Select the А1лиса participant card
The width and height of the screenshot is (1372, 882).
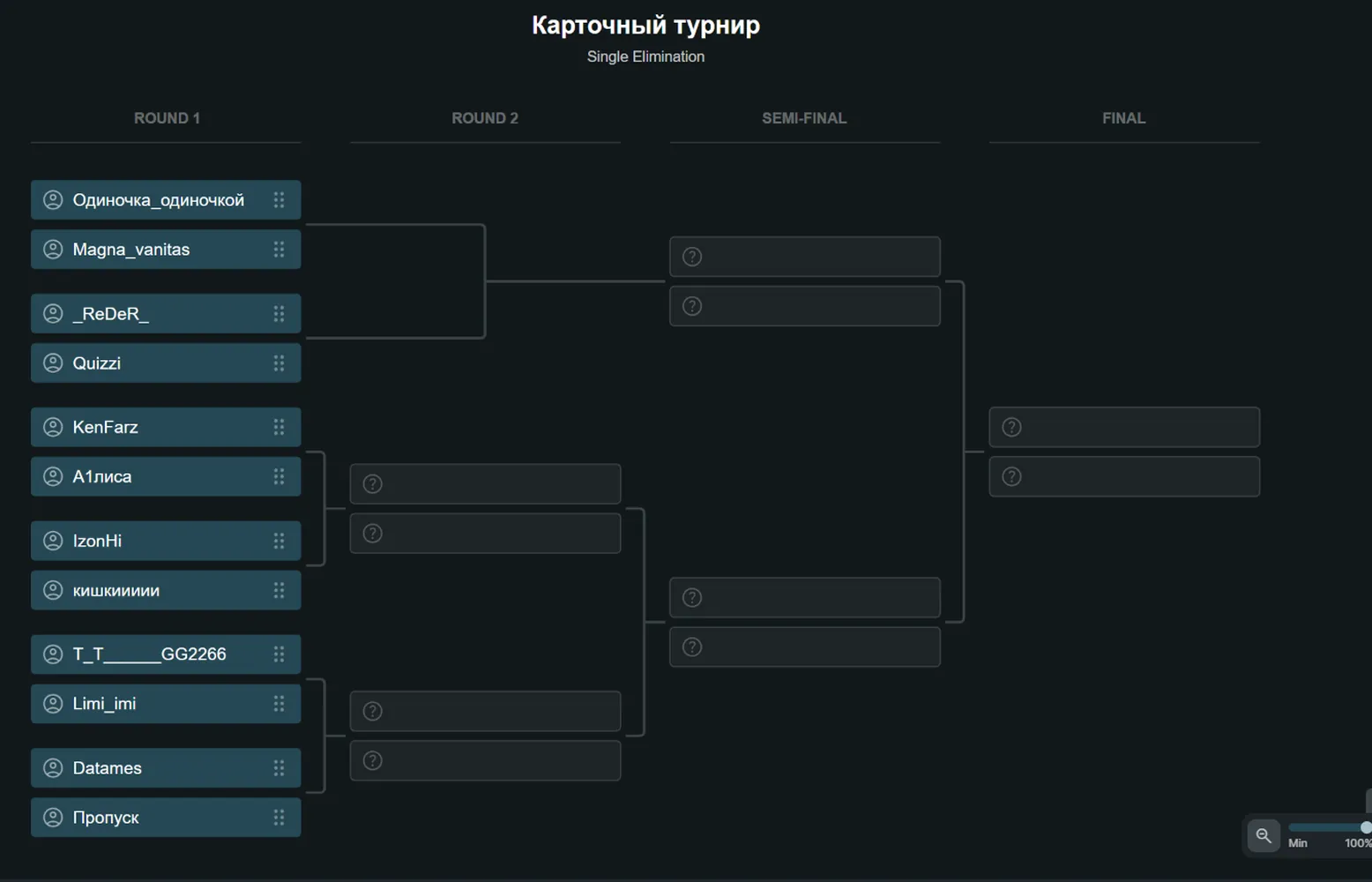tap(166, 476)
